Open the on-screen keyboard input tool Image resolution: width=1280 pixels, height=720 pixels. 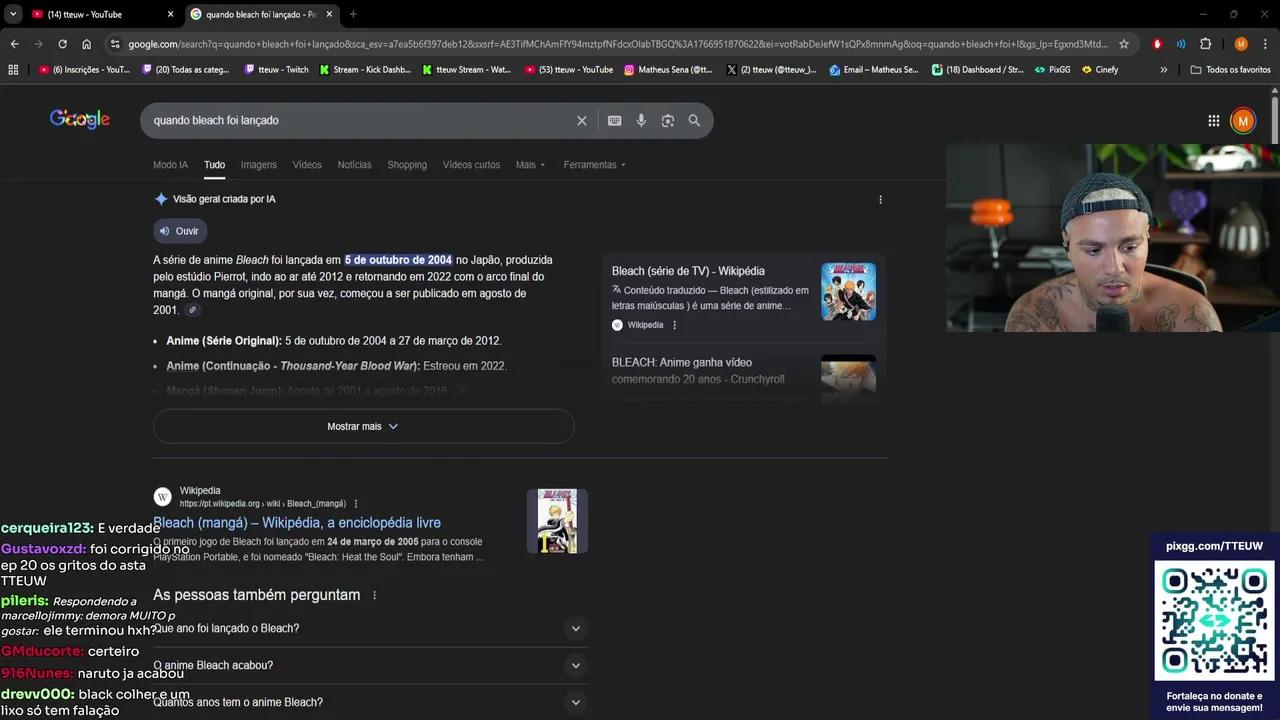pos(614,120)
